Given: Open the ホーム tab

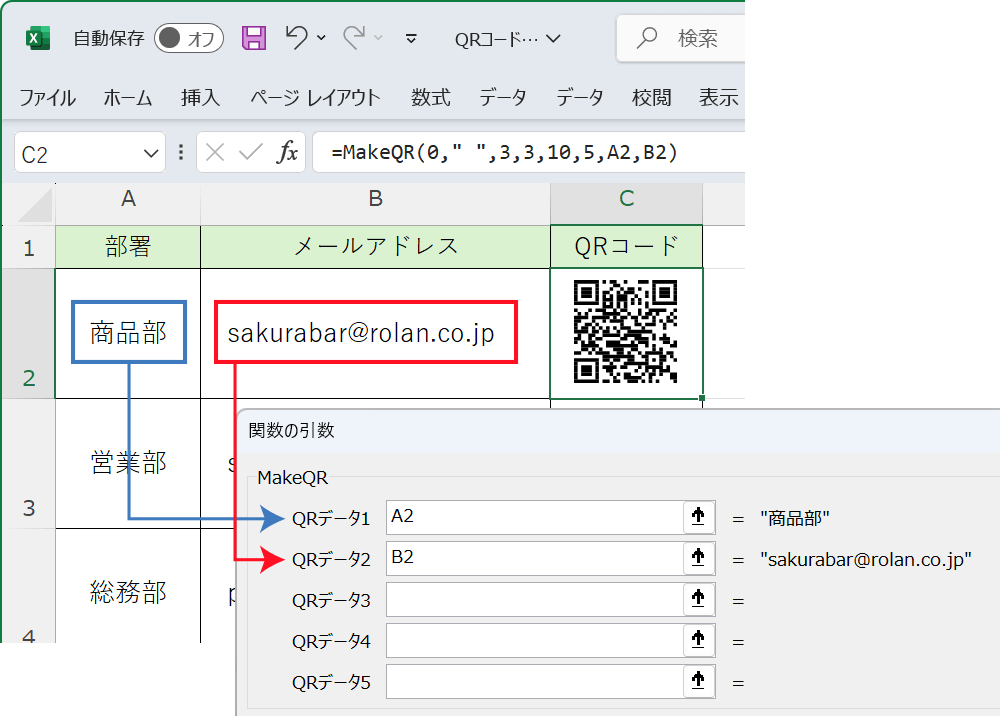Looking at the screenshot, I should 128,98.
